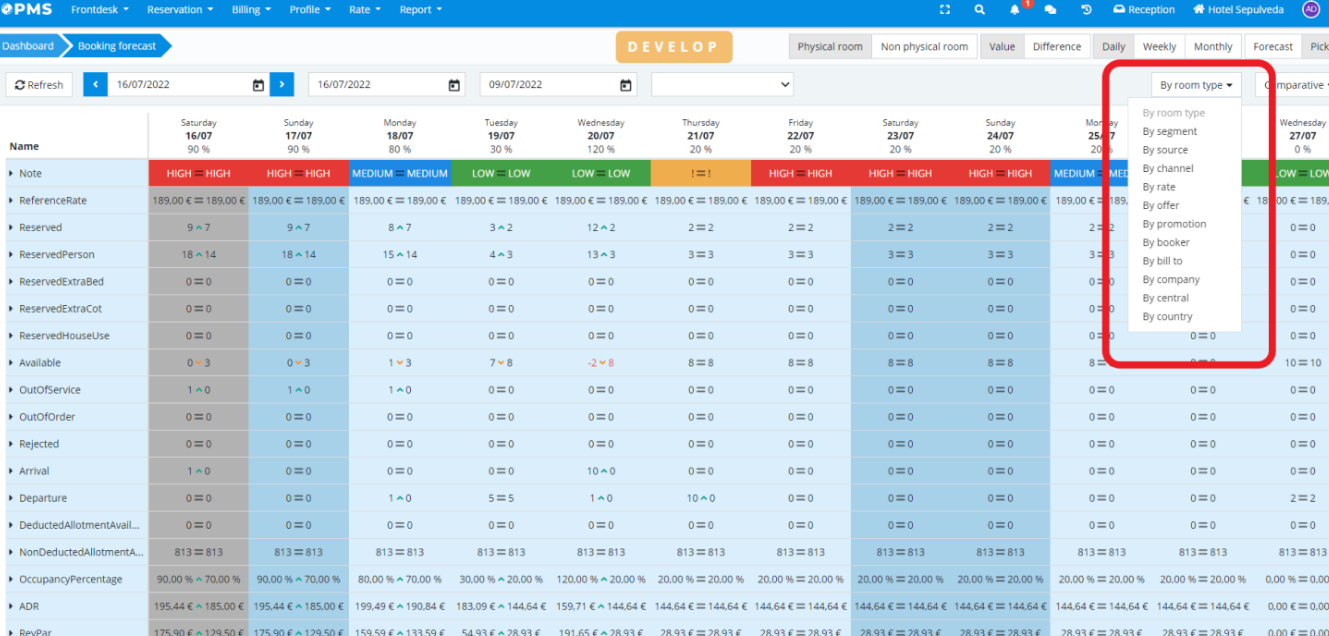Click the Refresh button
1329x636 pixels.
[x=39, y=85]
